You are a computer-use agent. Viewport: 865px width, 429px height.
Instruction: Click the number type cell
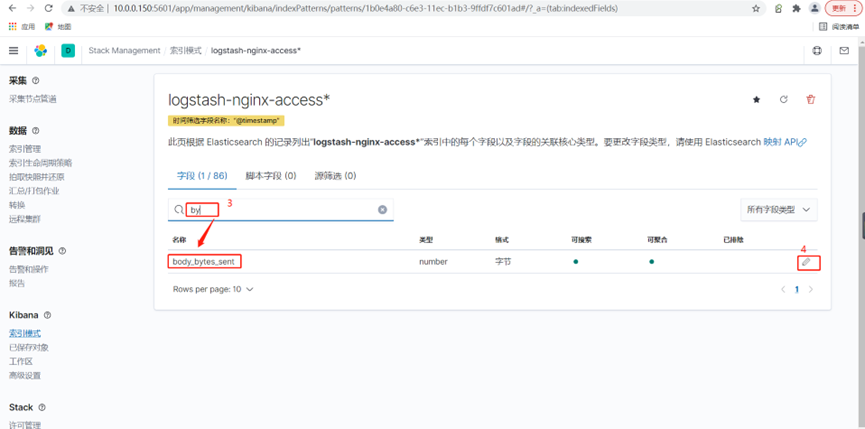click(433, 262)
